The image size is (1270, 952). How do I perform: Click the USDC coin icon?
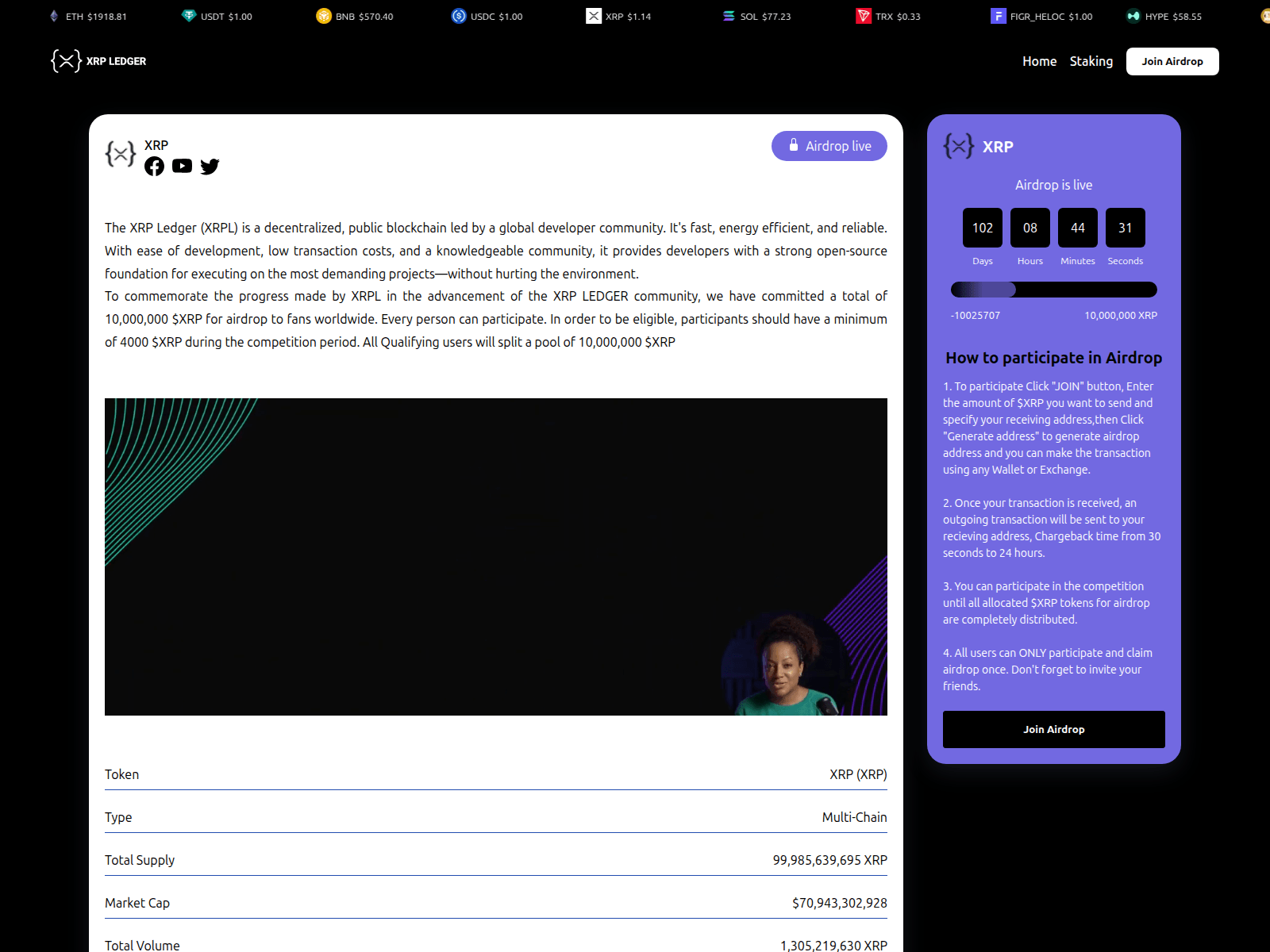(x=459, y=16)
